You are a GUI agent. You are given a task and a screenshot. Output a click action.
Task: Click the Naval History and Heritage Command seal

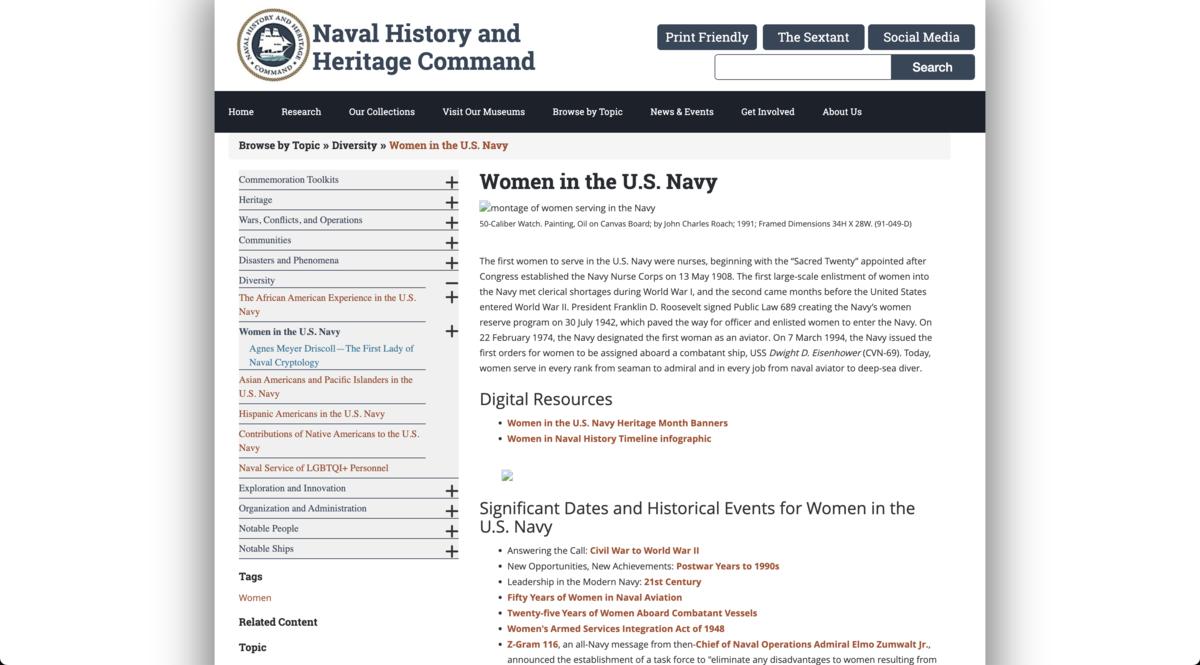[x=270, y=45]
